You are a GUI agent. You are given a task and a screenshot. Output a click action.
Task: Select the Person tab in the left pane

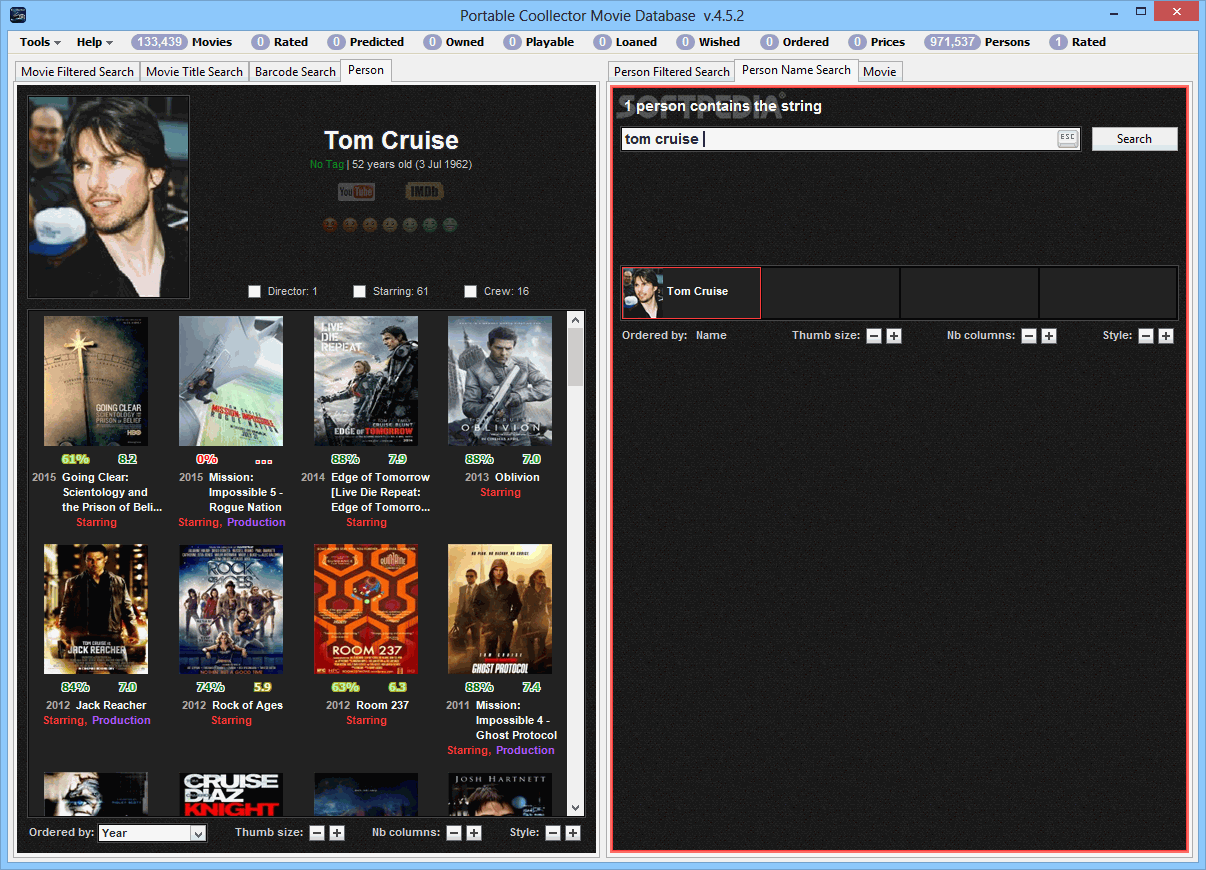pyautogui.click(x=366, y=70)
